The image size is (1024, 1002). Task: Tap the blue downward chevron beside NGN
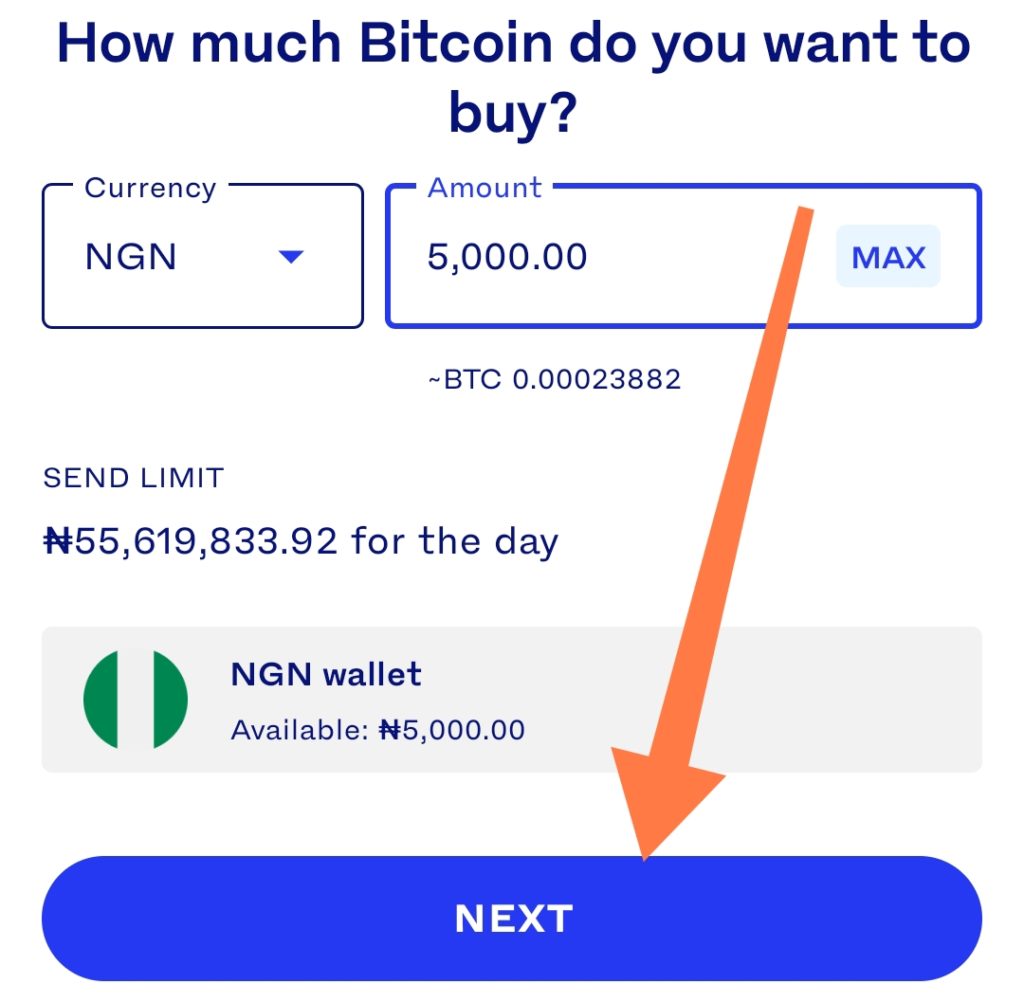[291, 258]
